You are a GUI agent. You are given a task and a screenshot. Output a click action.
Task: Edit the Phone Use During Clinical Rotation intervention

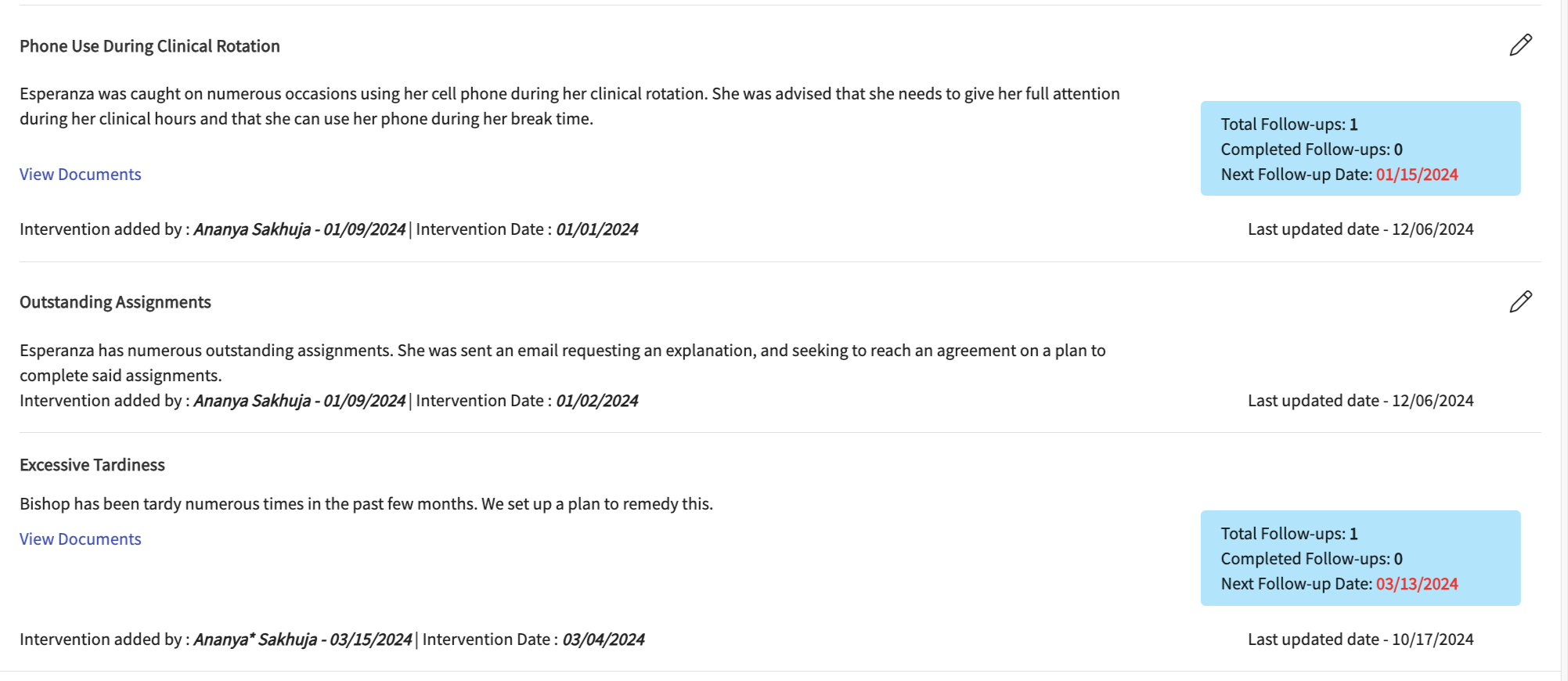[x=1520, y=45]
